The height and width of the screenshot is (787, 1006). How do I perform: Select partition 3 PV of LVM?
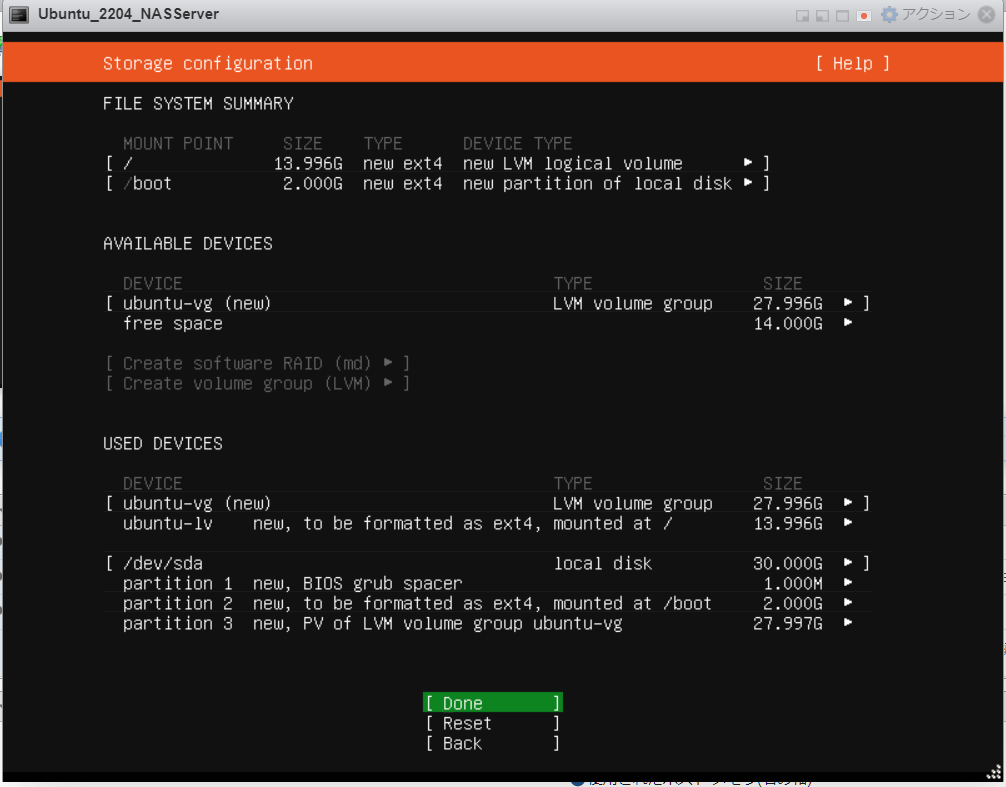click(x=487, y=623)
